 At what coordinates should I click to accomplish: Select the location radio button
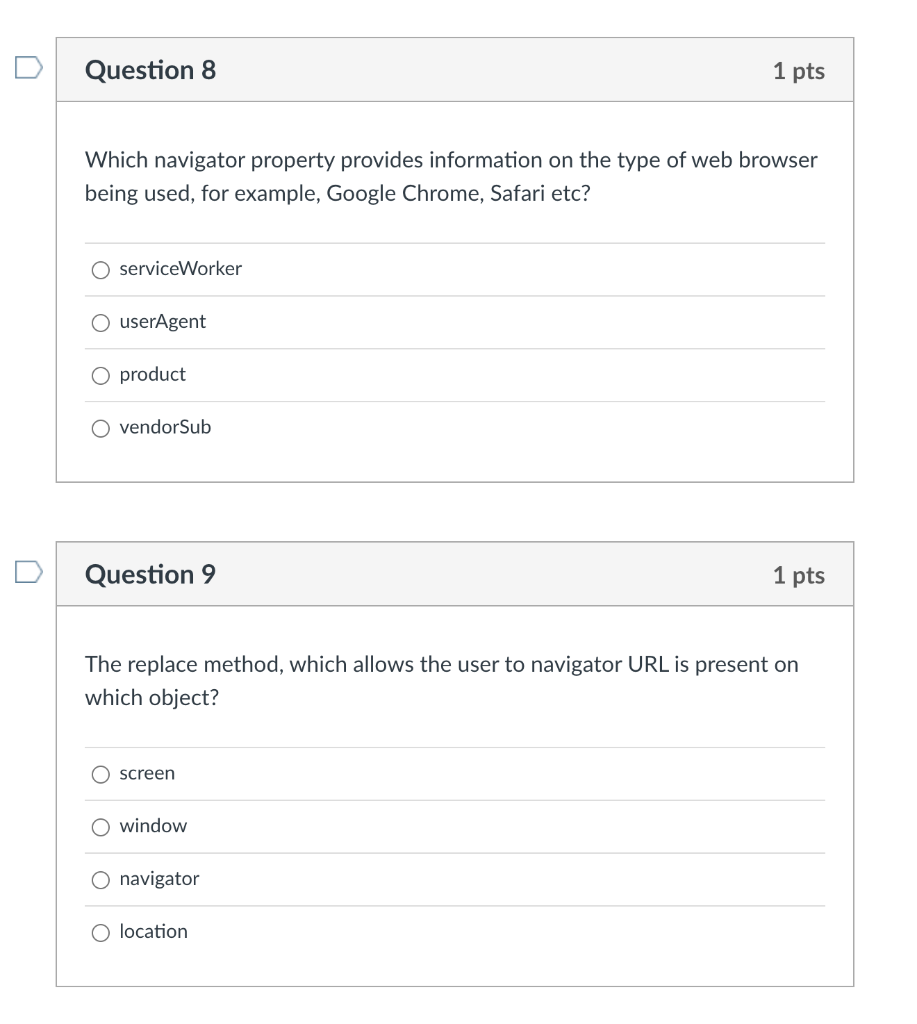pos(101,932)
